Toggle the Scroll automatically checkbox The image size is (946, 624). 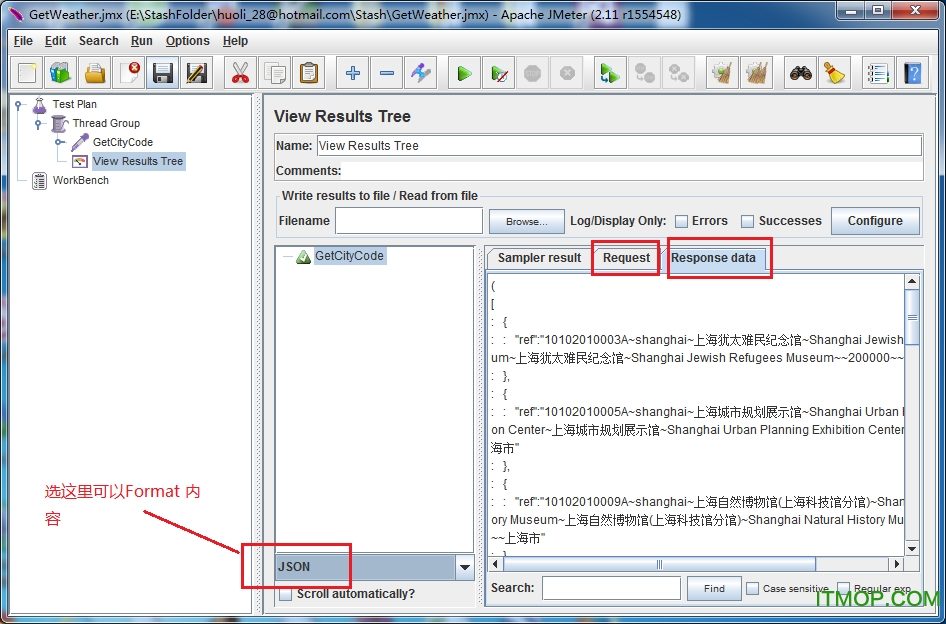pos(286,594)
